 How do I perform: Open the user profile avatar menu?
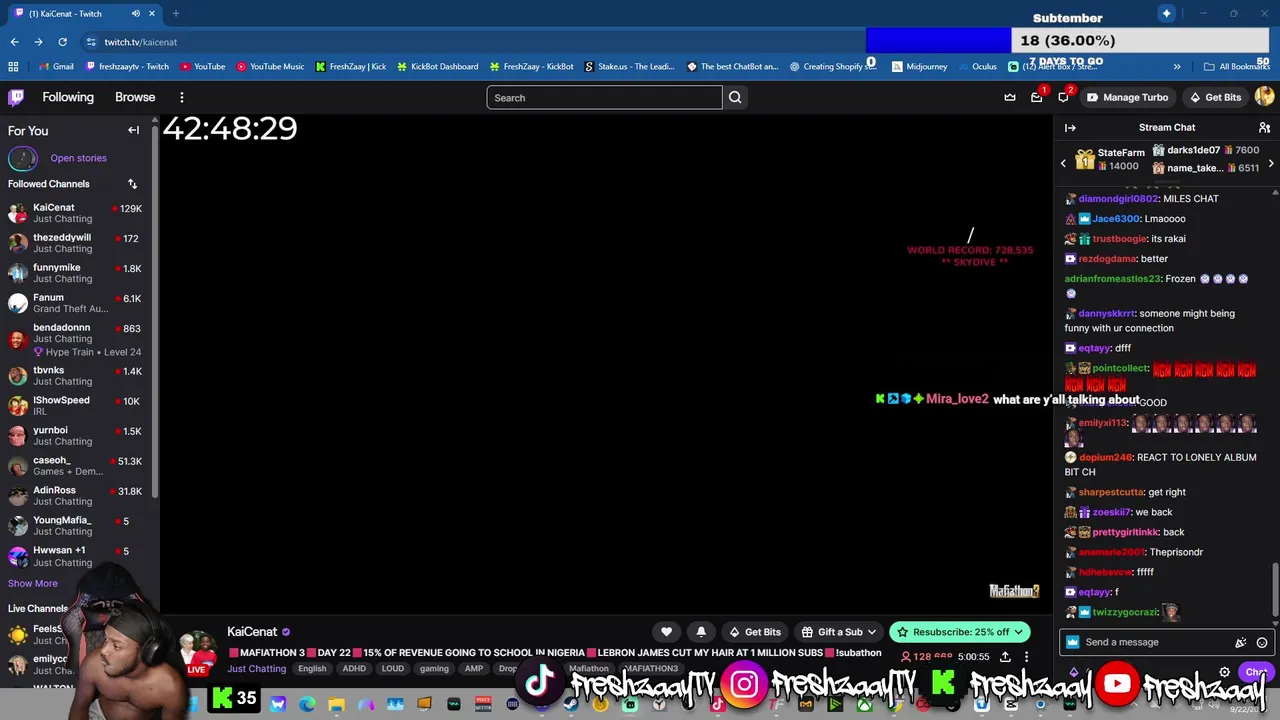(1264, 97)
